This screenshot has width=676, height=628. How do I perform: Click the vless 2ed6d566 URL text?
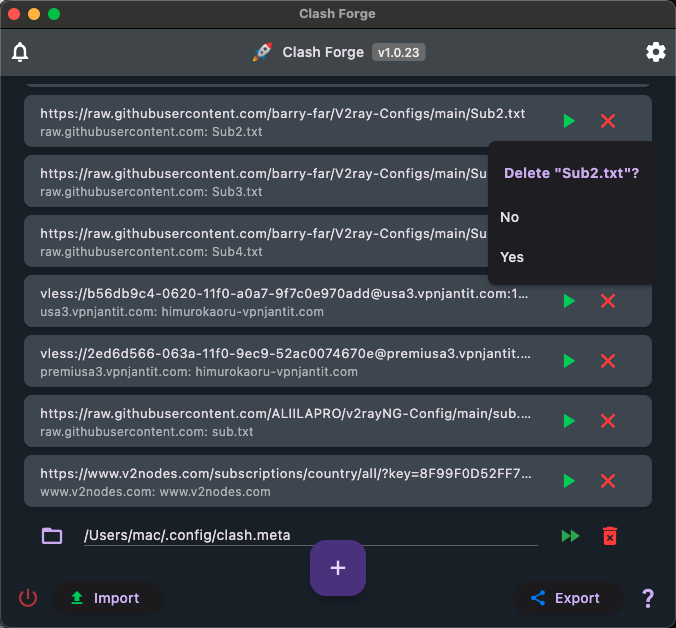coord(285,353)
